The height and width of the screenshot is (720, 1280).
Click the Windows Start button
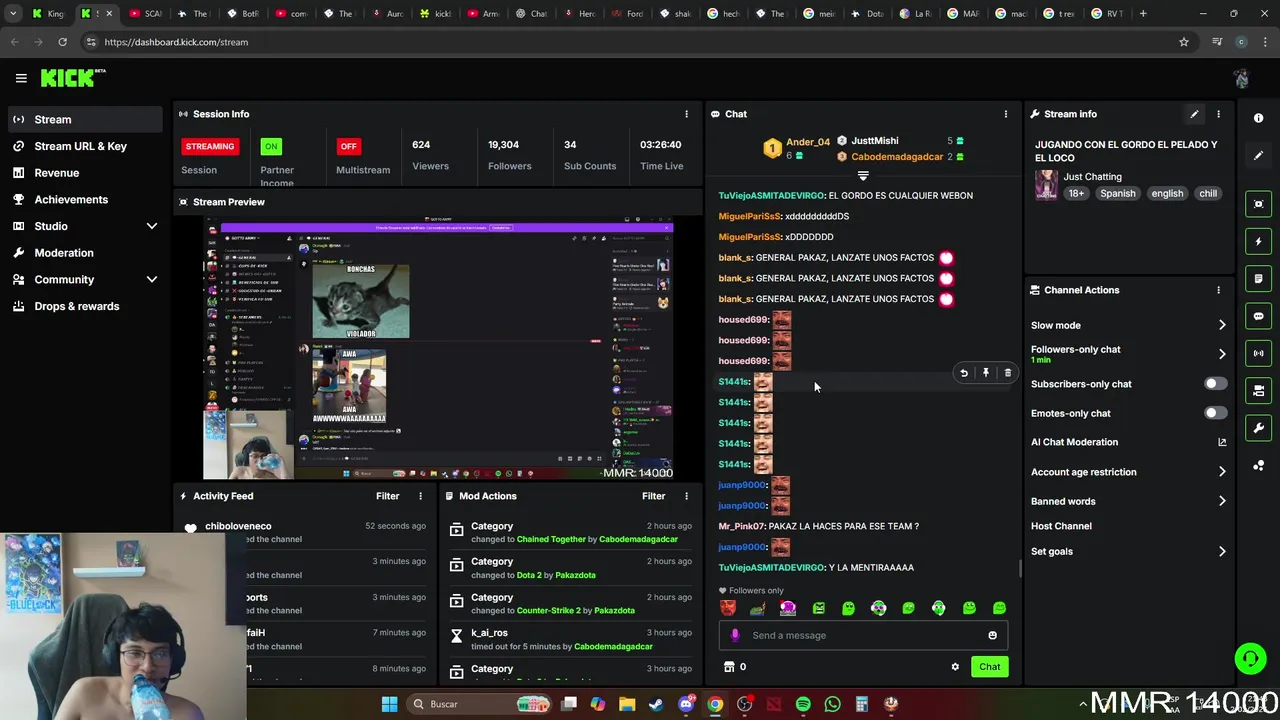click(389, 704)
